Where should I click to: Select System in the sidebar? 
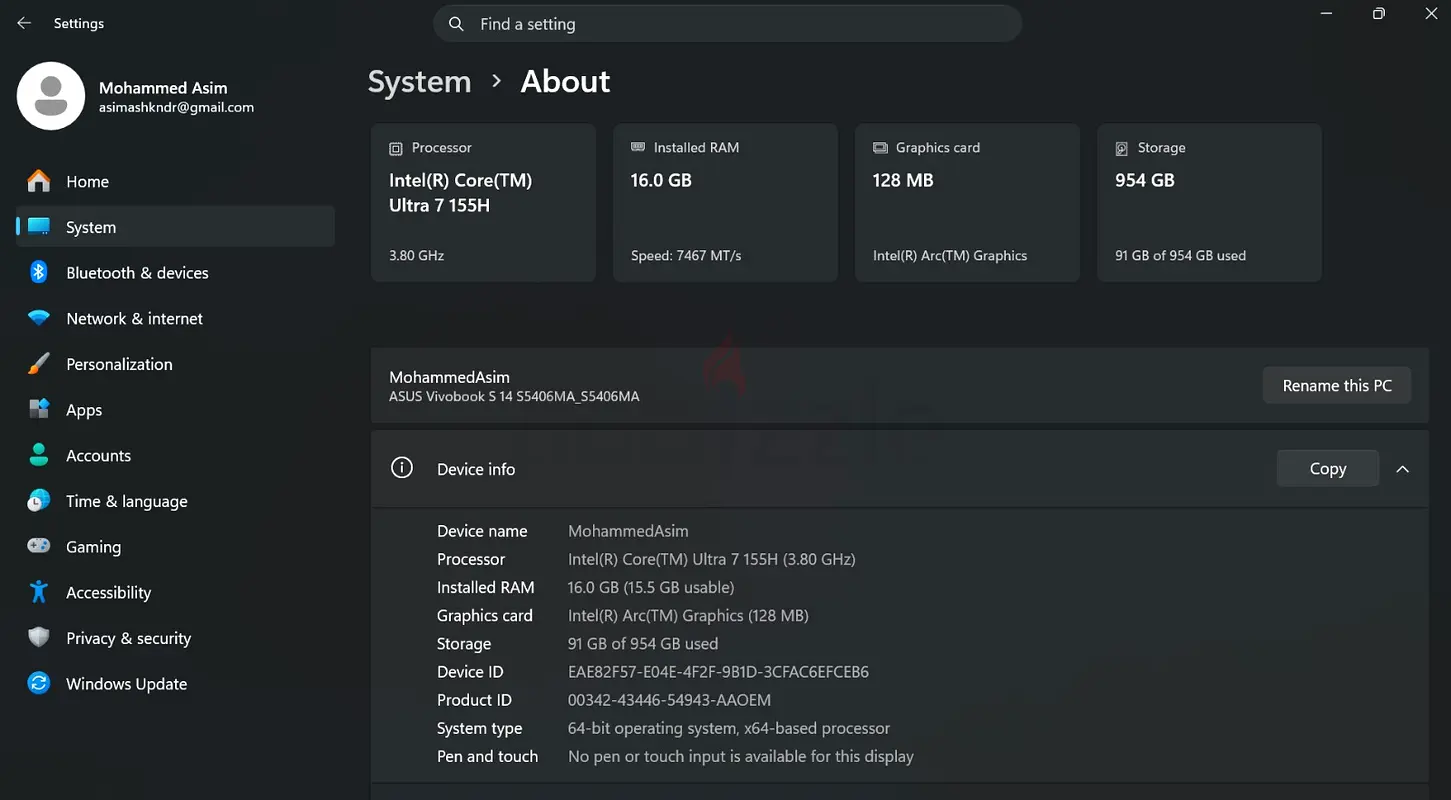pyautogui.click(x=176, y=227)
